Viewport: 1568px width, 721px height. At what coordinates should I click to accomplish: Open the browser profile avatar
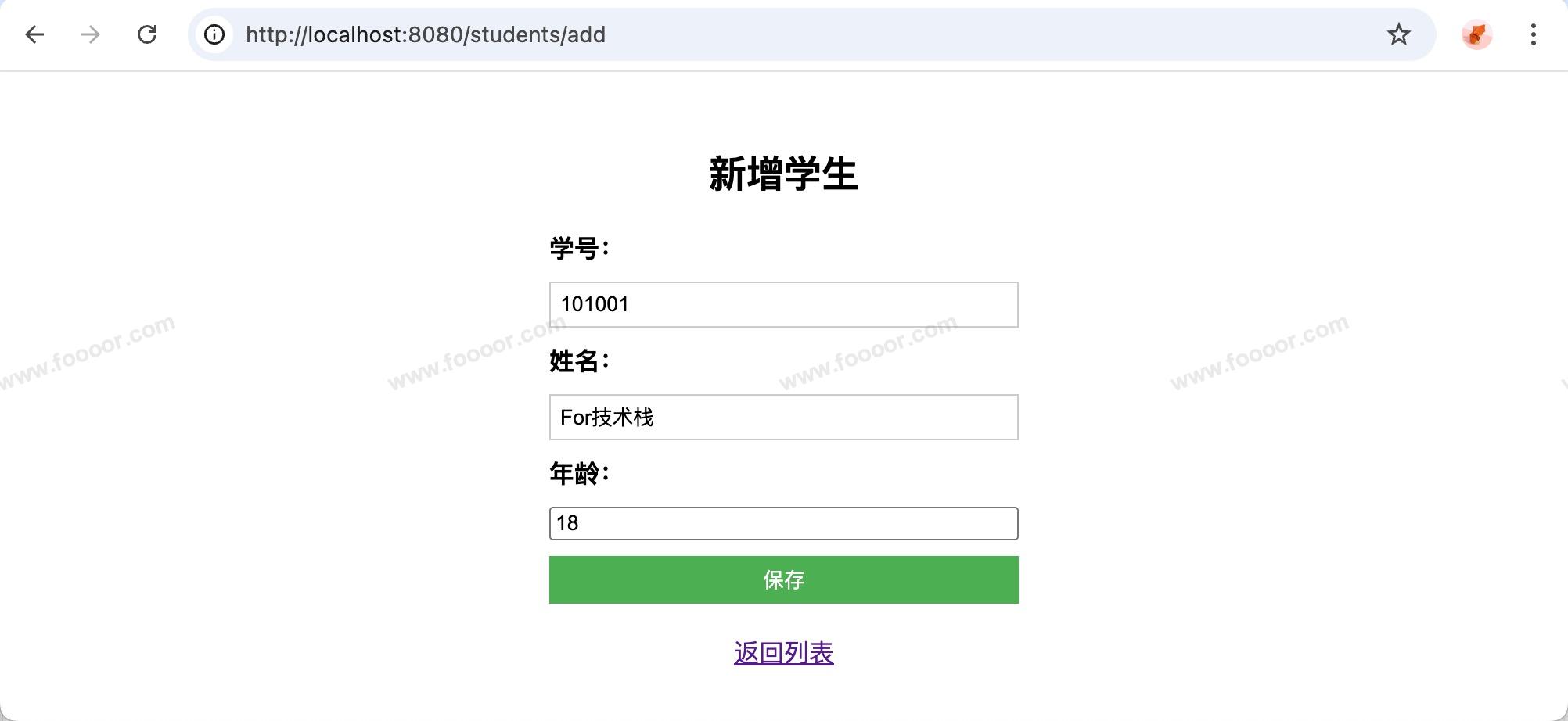click(x=1476, y=34)
